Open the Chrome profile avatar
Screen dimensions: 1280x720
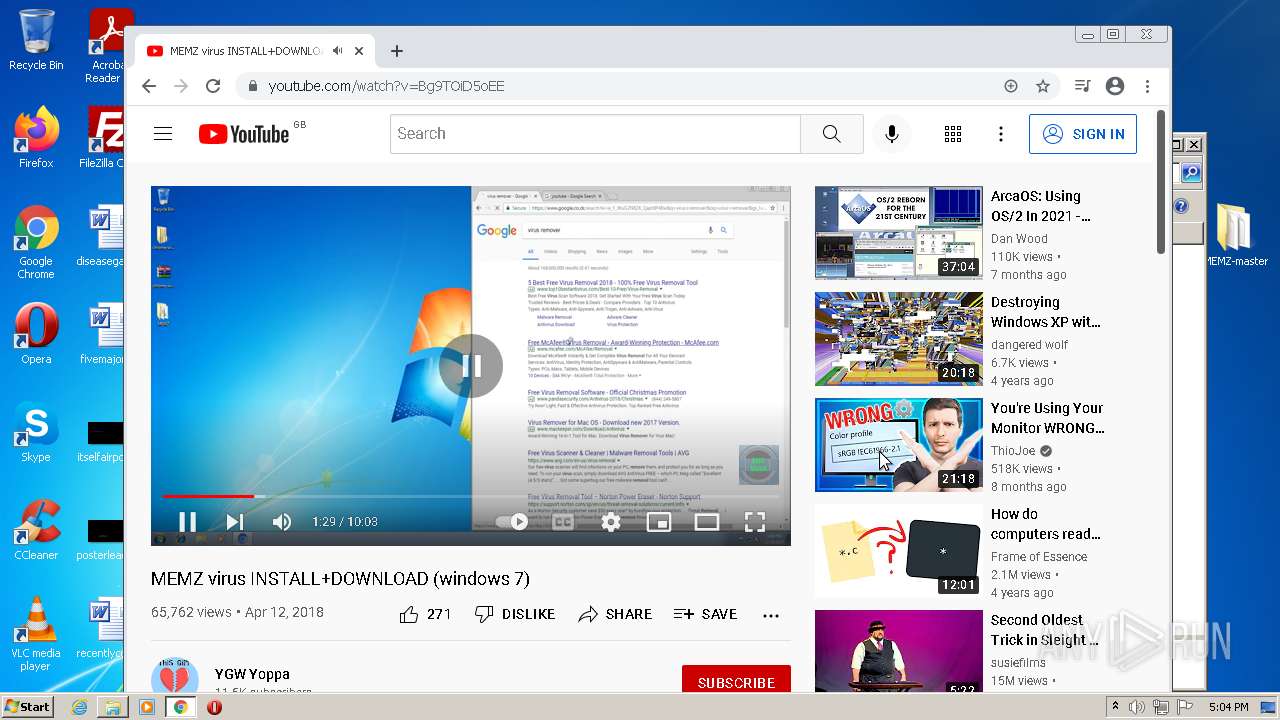1115,86
